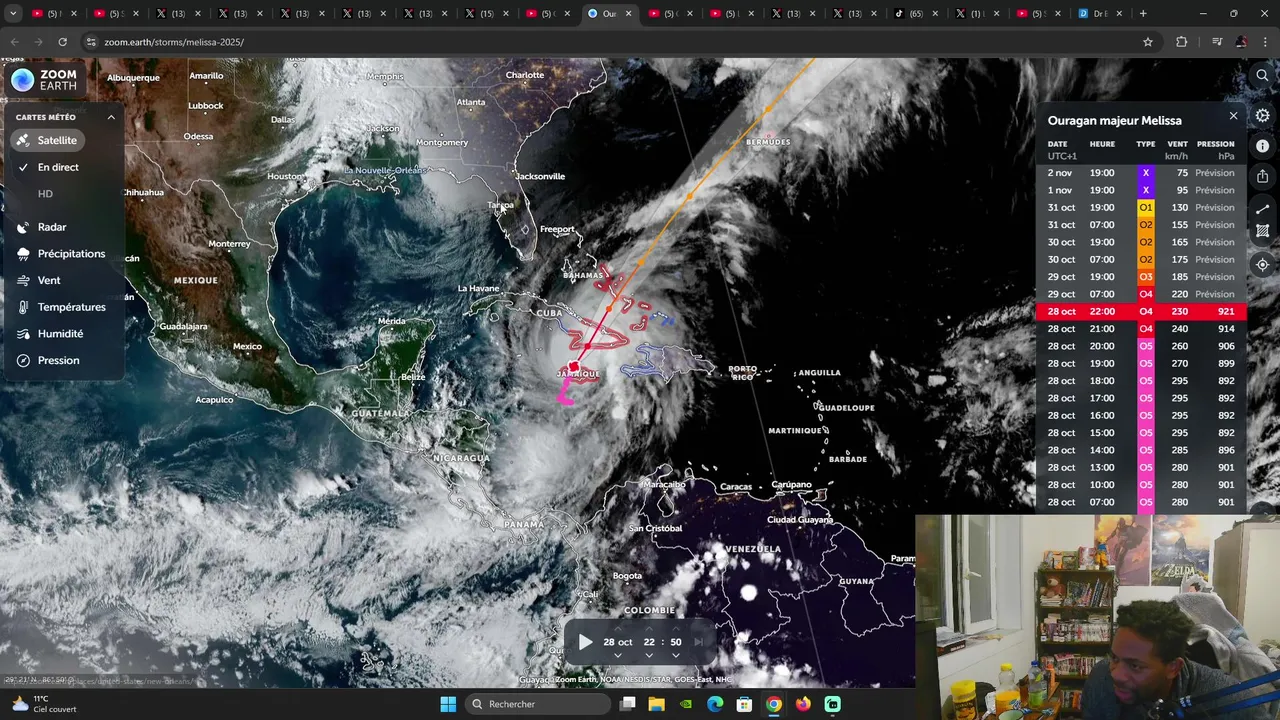Click the zoom.earth address bar

click(x=620, y=42)
